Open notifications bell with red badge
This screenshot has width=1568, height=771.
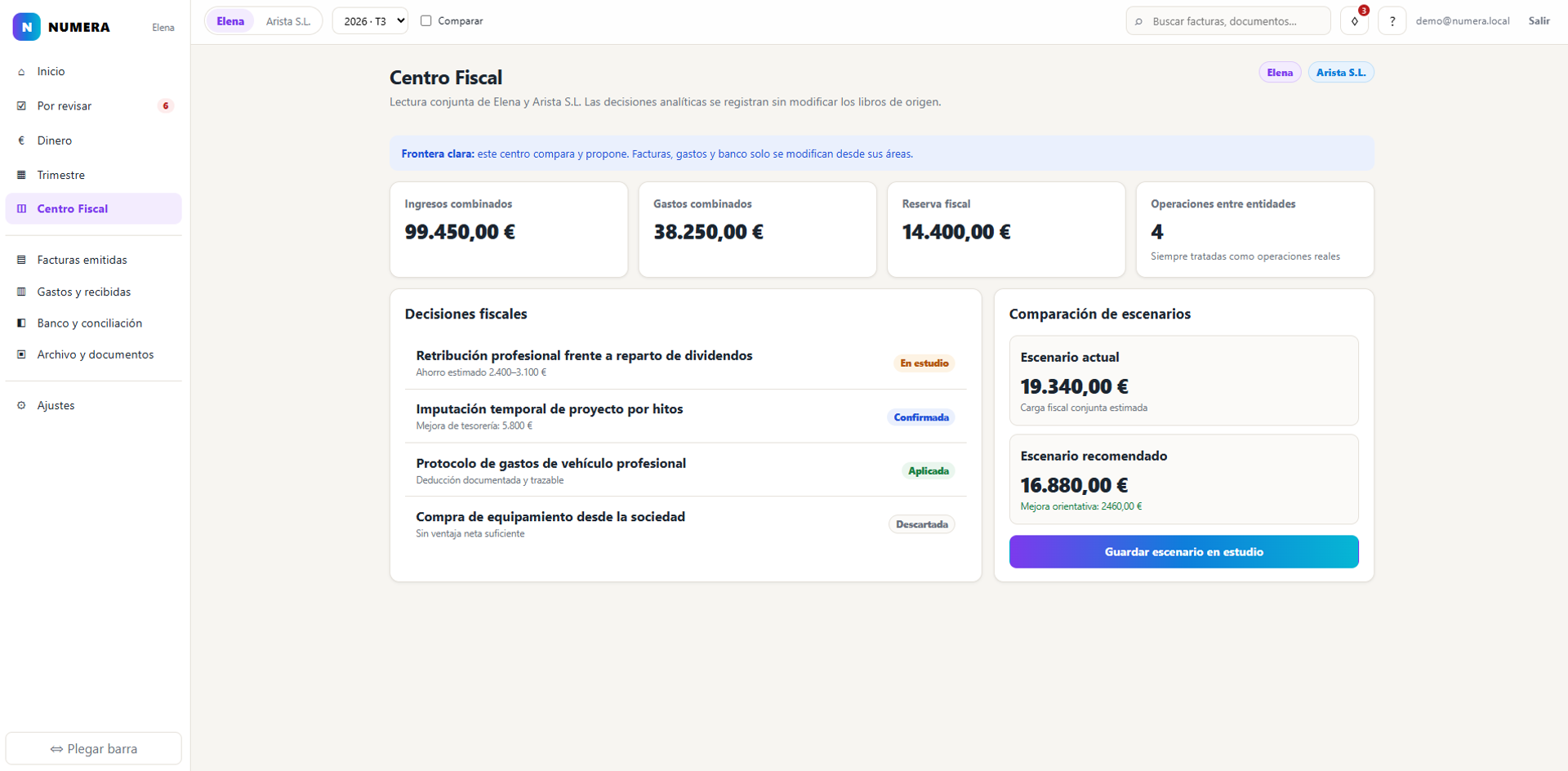pos(1354,21)
